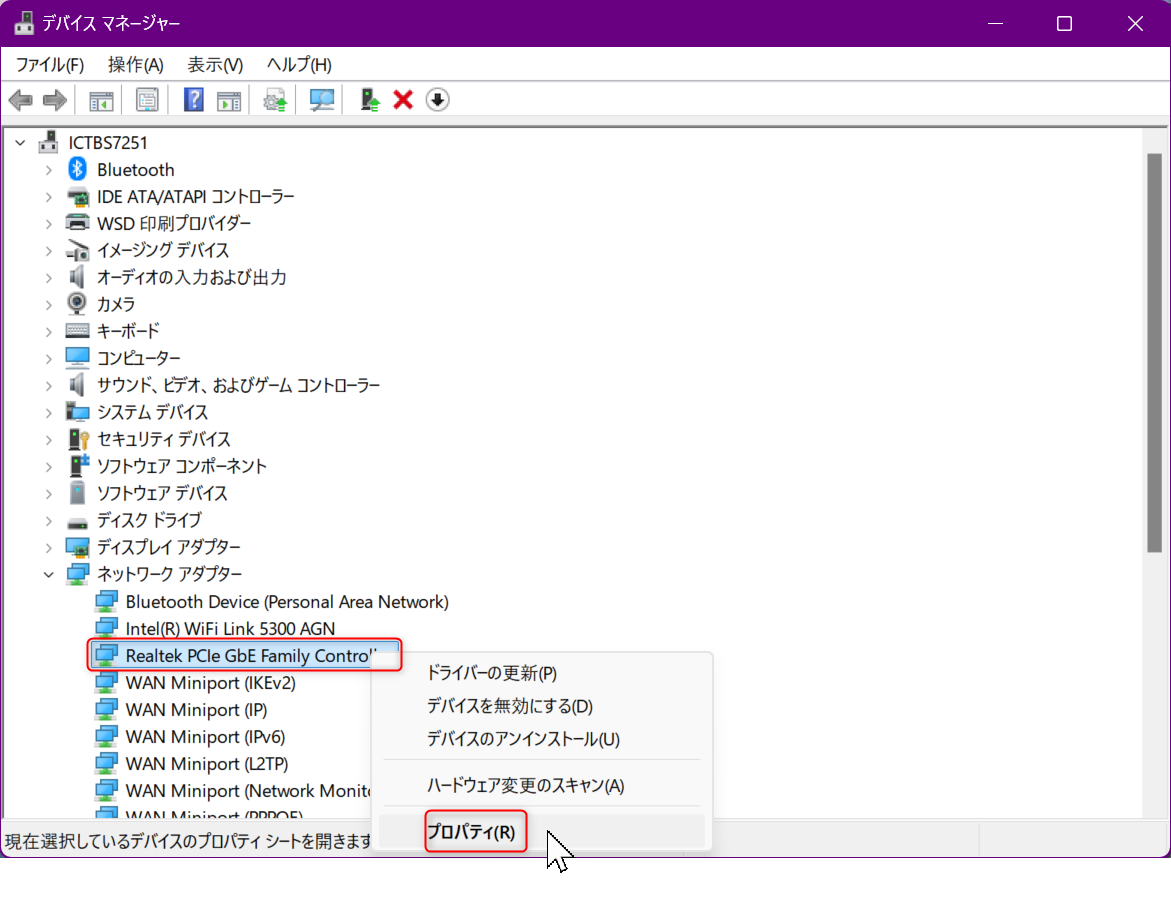Select WAN Miniport (IKEv2) entry
Screen dimensions: 1171x907
(211, 682)
